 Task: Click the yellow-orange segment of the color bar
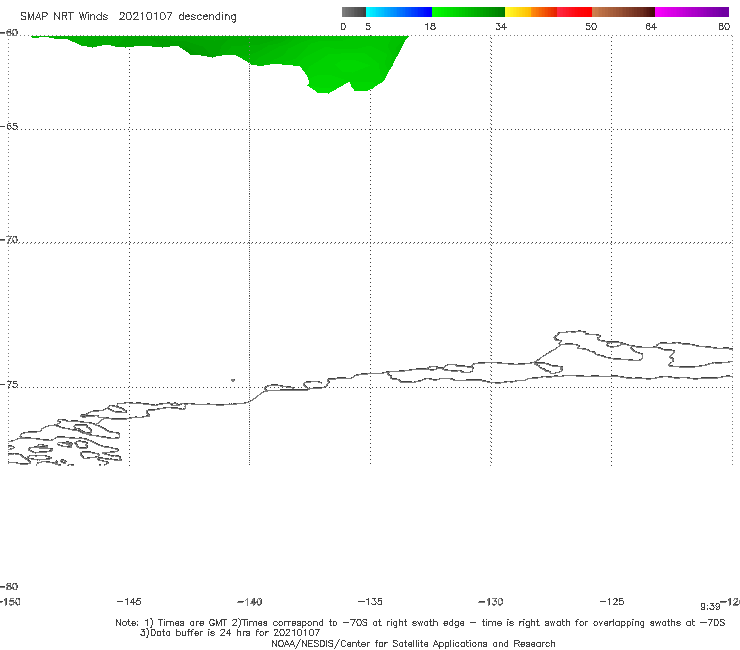pos(531,12)
